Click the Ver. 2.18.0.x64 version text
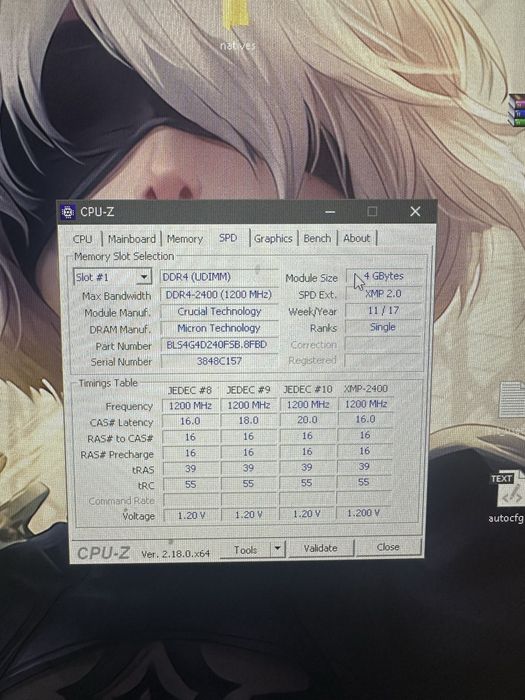The height and width of the screenshot is (700, 525). point(175,554)
